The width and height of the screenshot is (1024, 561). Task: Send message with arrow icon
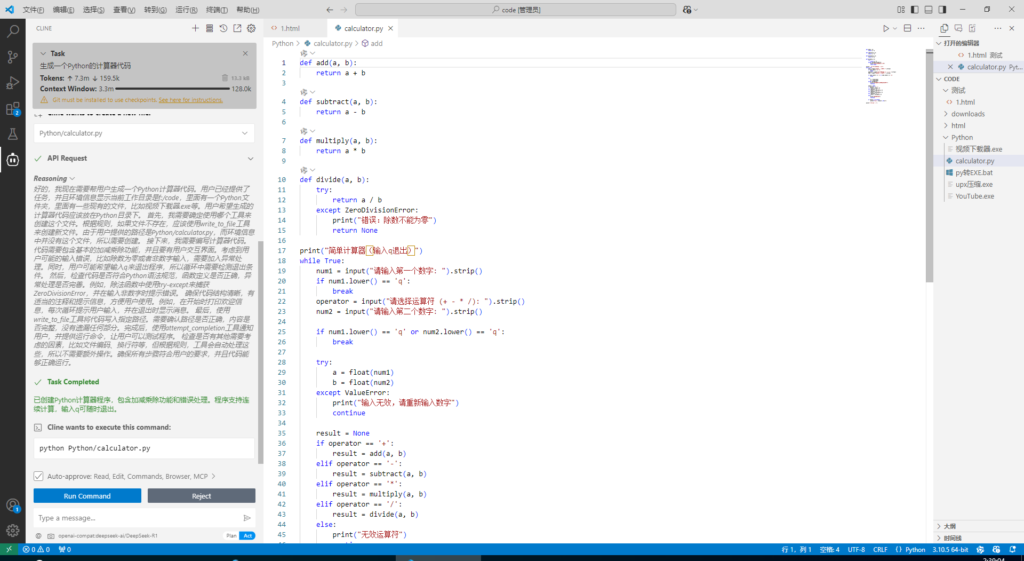[x=247, y=518]
